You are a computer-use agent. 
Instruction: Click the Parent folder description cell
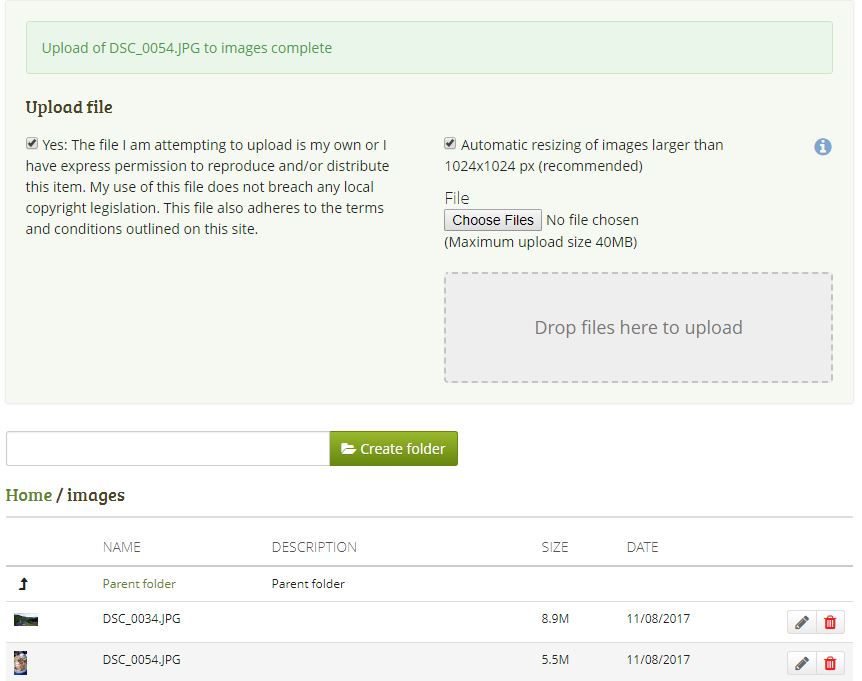tap(308, 584)
